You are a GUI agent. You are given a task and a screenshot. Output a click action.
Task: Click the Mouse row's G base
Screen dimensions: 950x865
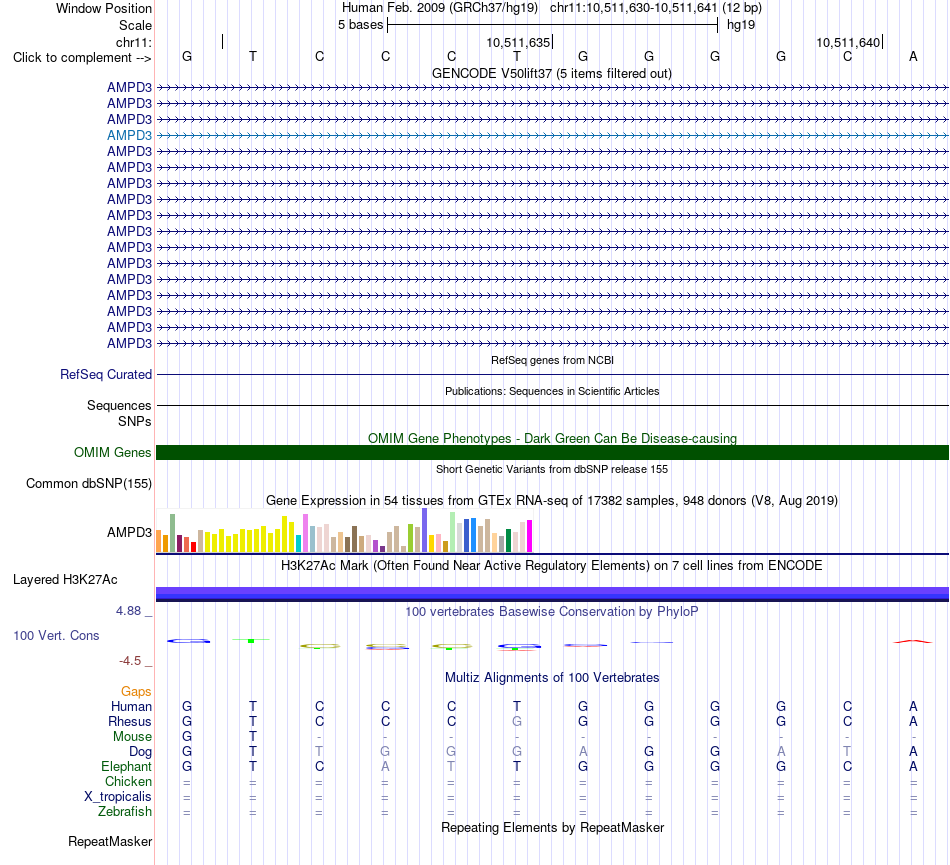coord(187,737)
